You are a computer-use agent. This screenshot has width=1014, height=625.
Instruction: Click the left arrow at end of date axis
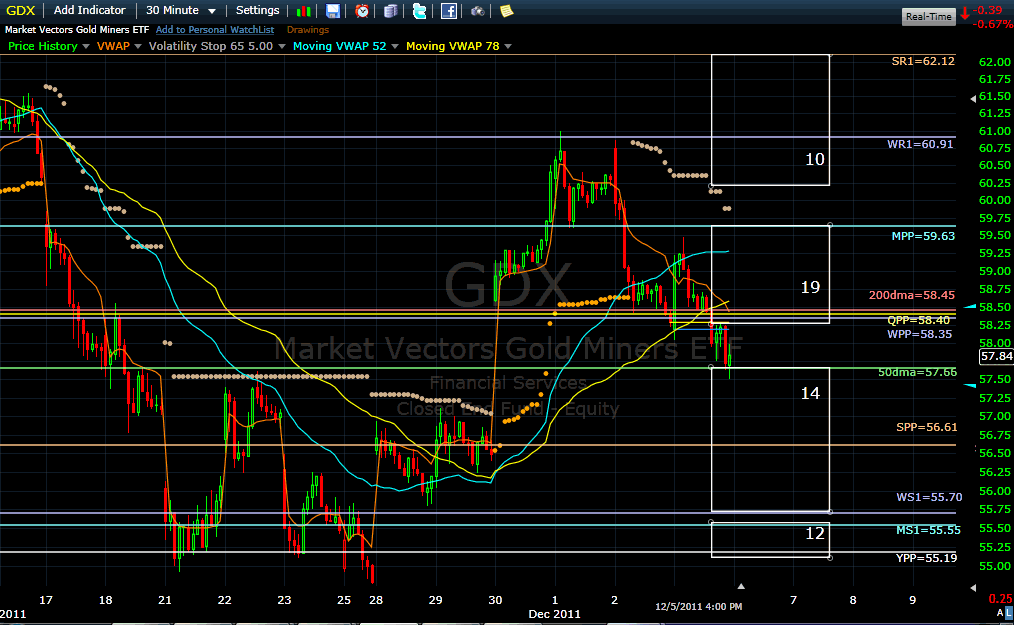(973, 587)
